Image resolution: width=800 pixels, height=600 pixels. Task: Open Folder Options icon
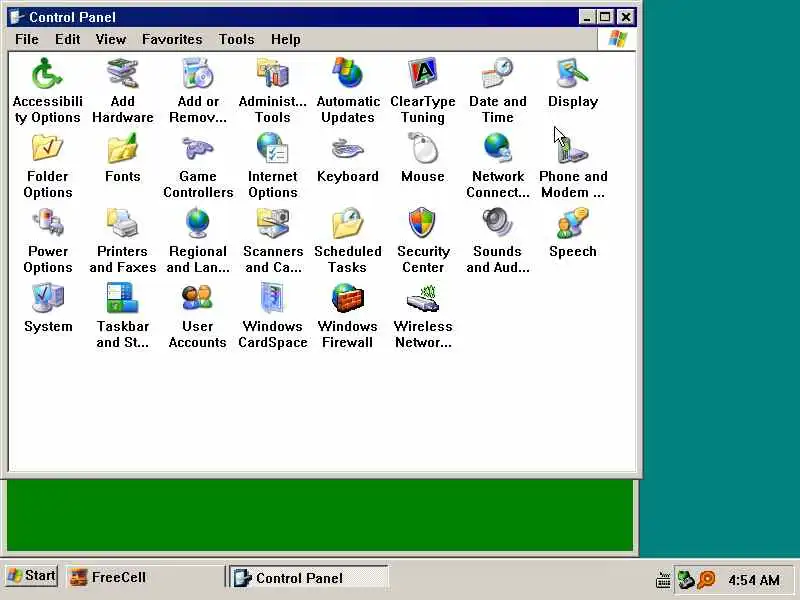click(x=47, y=148)
